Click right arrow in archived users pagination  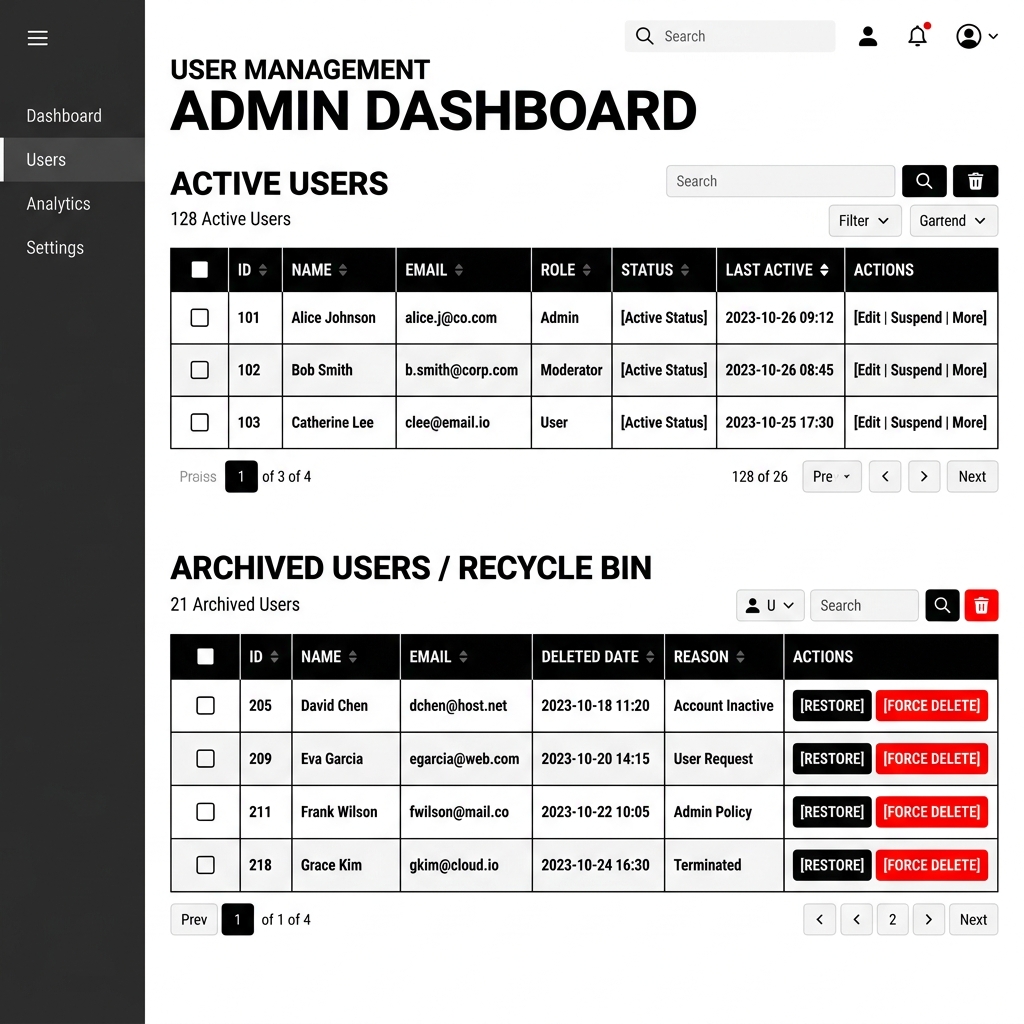tap(928, 920)
